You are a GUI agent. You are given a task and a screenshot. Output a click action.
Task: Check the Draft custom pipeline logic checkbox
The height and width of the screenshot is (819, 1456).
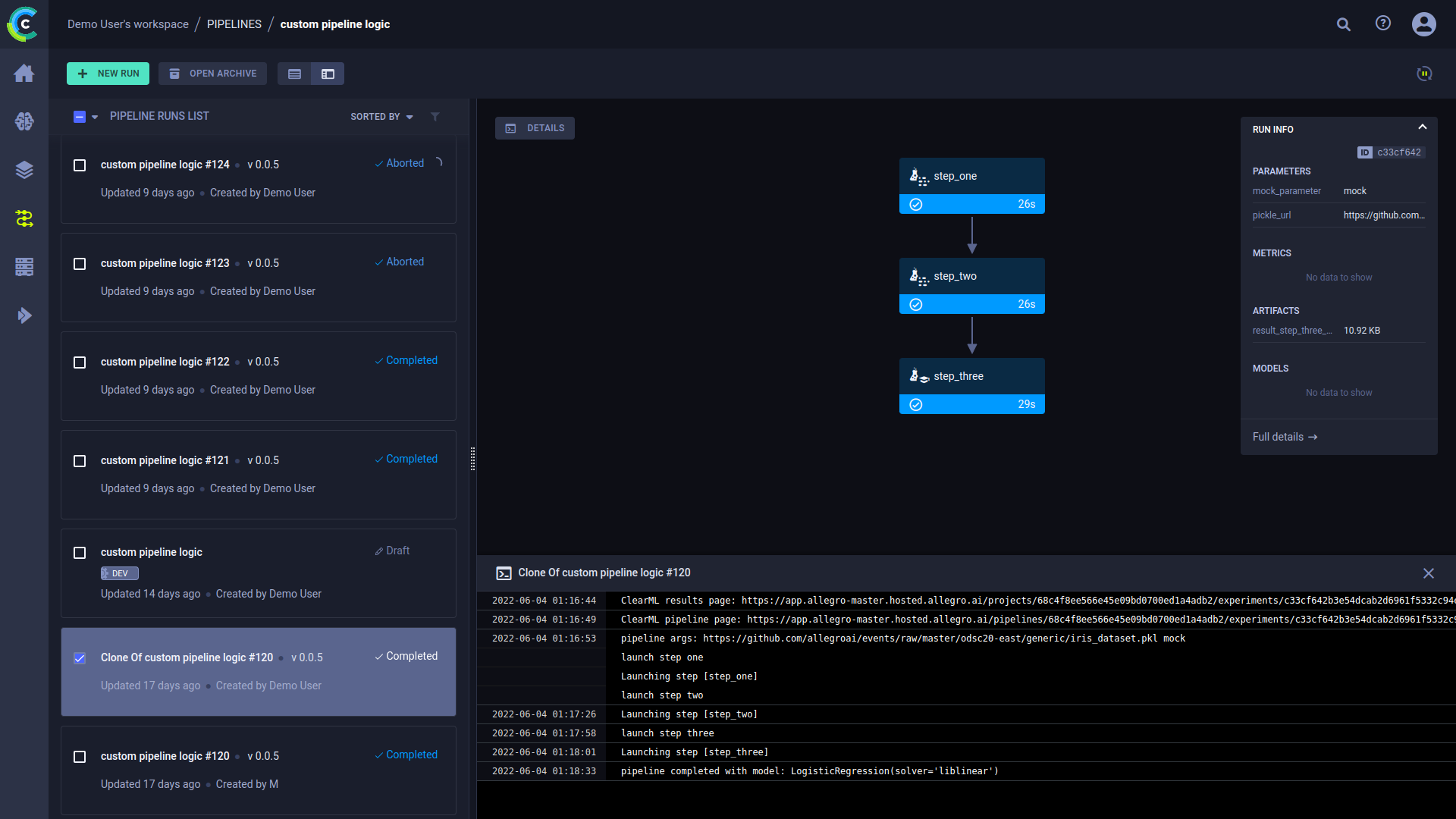(80, 553)
